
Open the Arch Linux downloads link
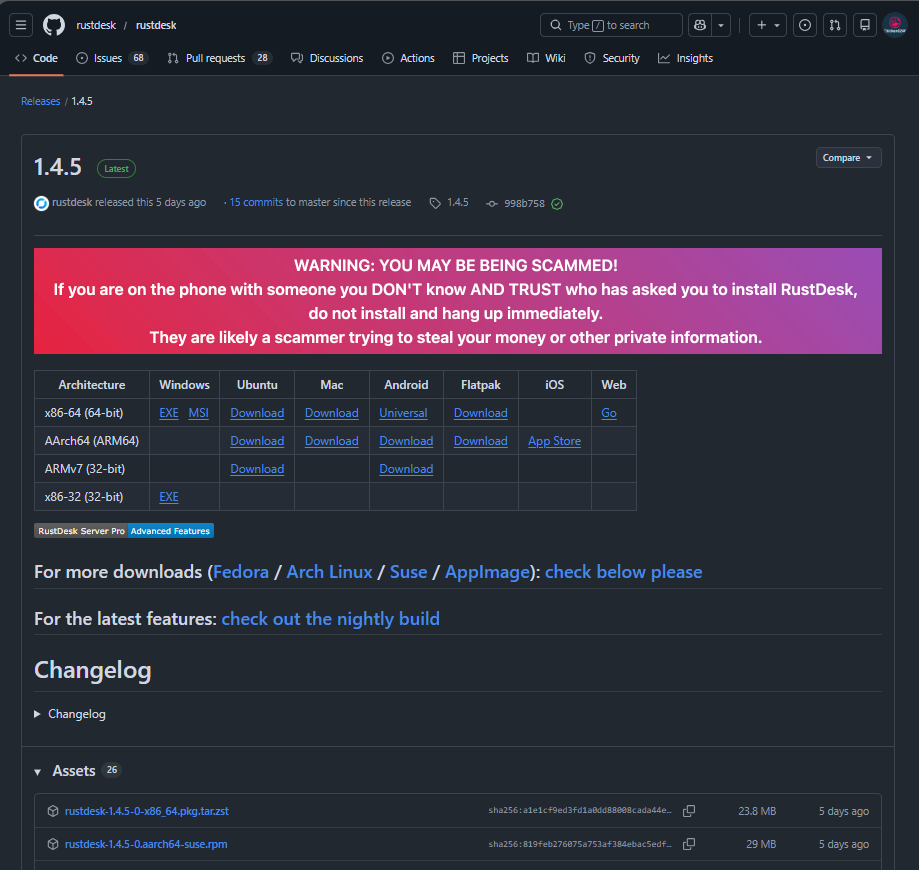pos(329,572)
